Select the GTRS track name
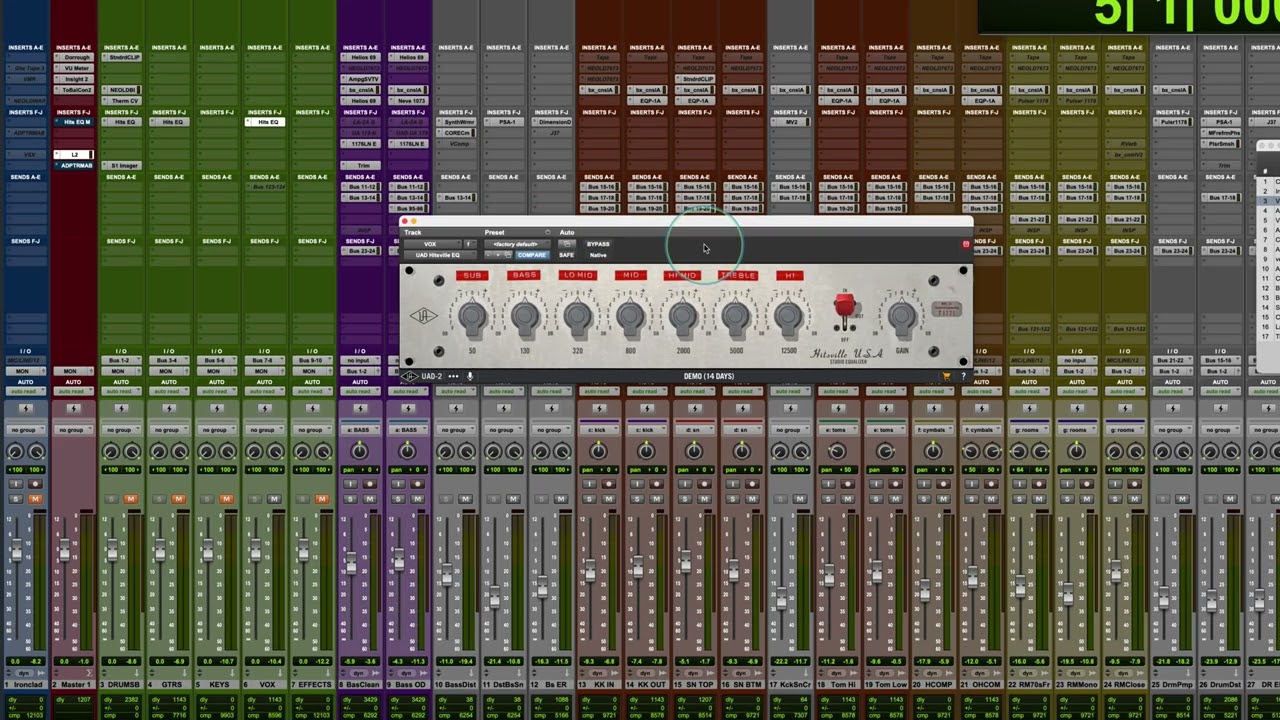This screenshot has width=1280, height=720. [169, 684]
